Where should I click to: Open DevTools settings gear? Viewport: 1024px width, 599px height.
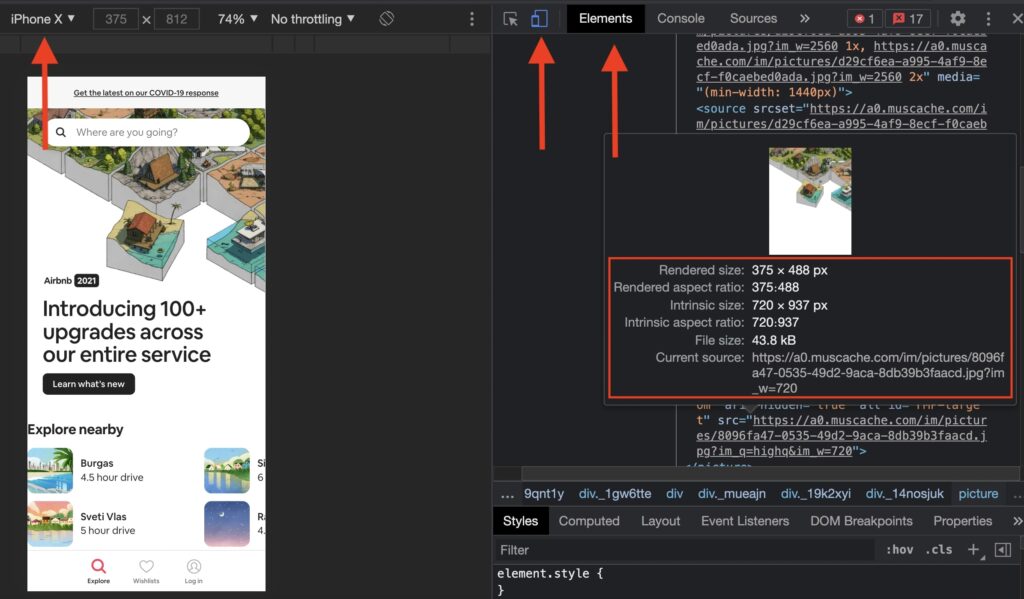[x=957, y=18]
